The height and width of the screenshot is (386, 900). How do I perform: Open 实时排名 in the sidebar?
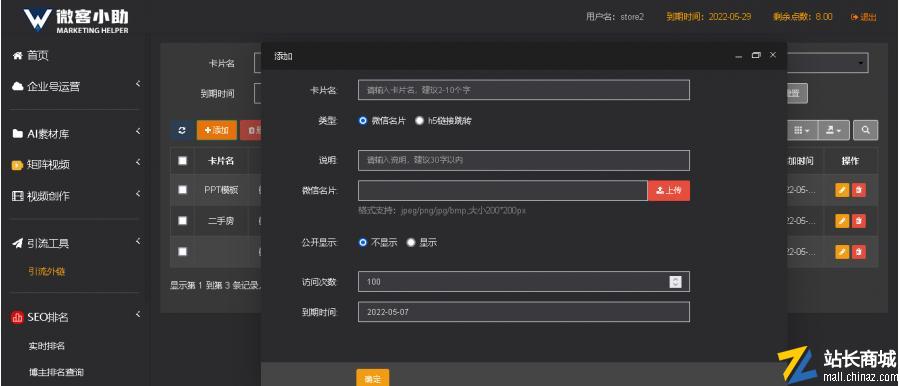coord(46,346)
